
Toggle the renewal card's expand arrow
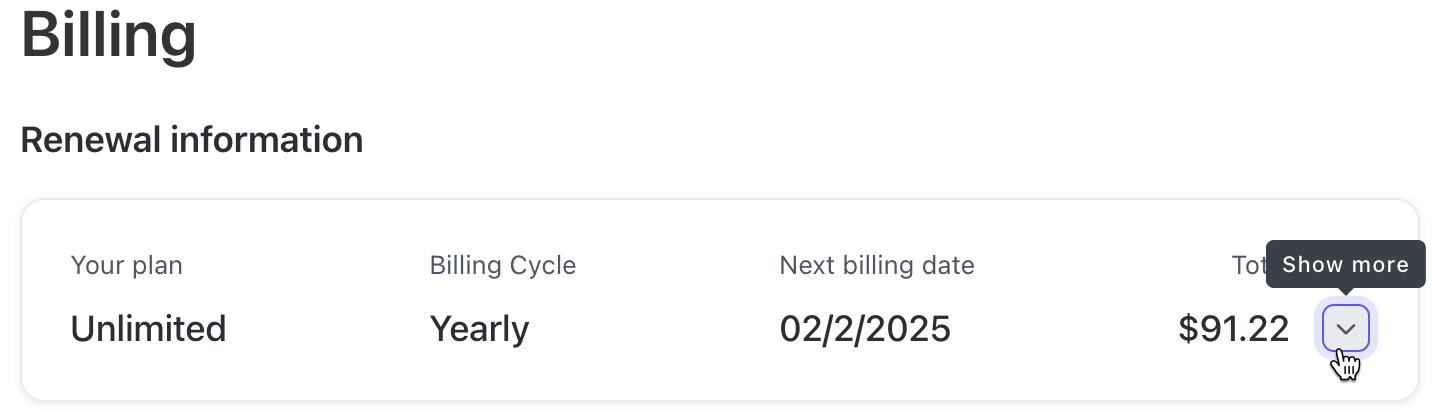point(1345,329)
